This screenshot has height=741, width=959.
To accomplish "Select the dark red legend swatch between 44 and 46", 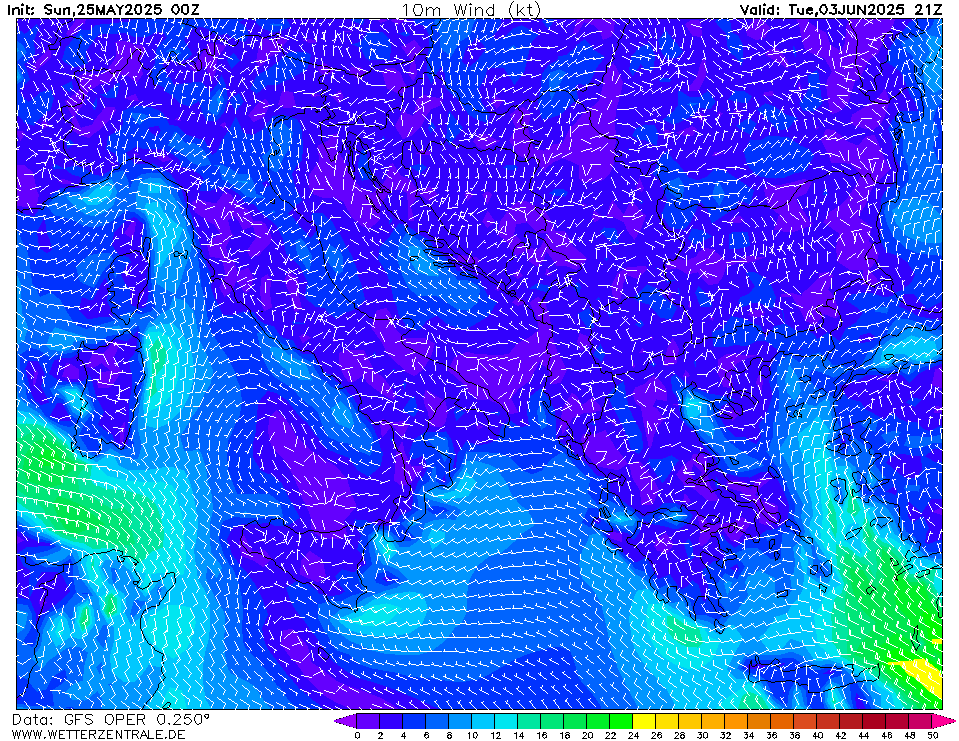I will coord(875,721).
